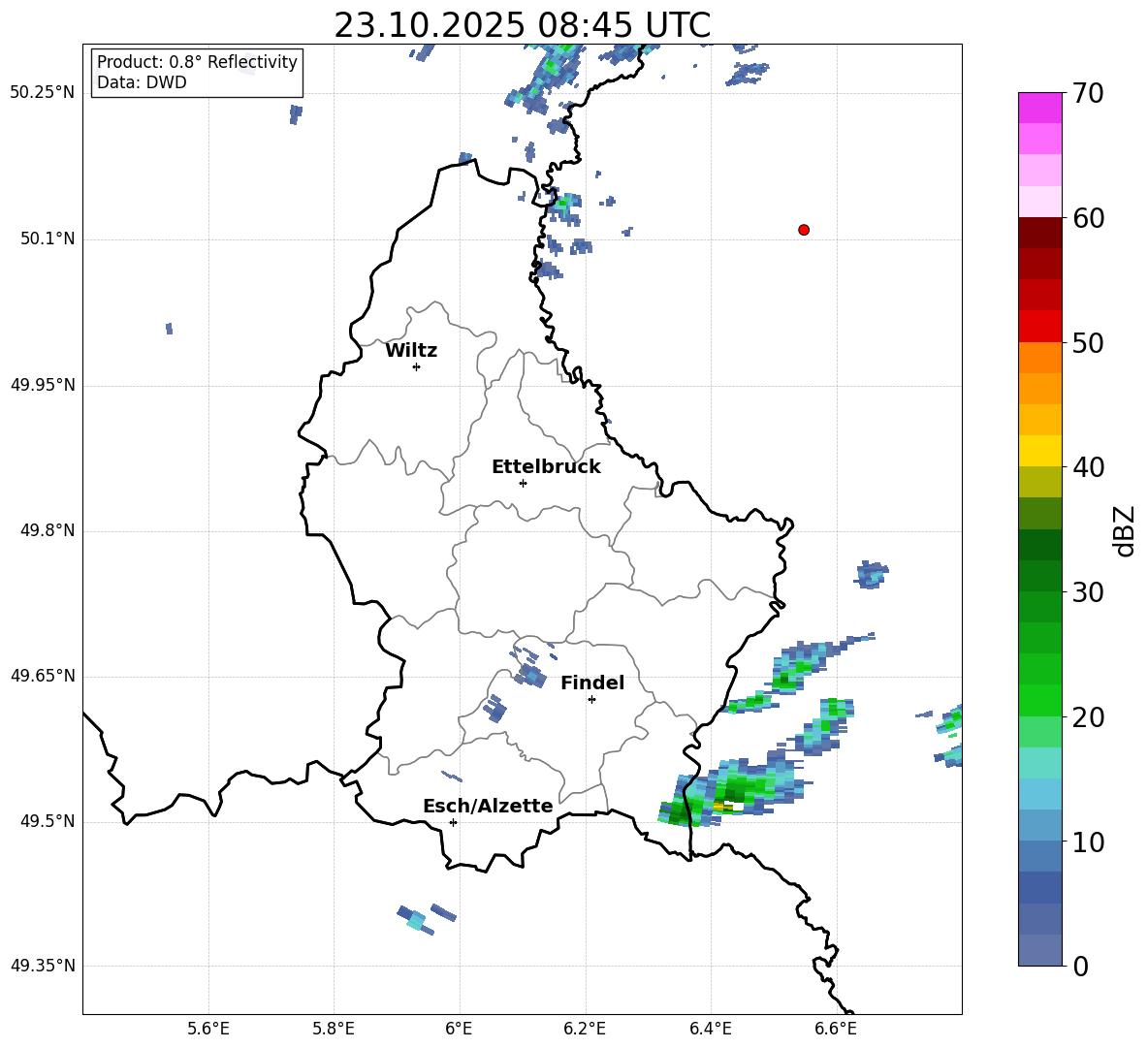The height and width of the screenshot is (1048, 1148).
Task: Click the Wiltz station cross marker
Action: coord(416,366)
